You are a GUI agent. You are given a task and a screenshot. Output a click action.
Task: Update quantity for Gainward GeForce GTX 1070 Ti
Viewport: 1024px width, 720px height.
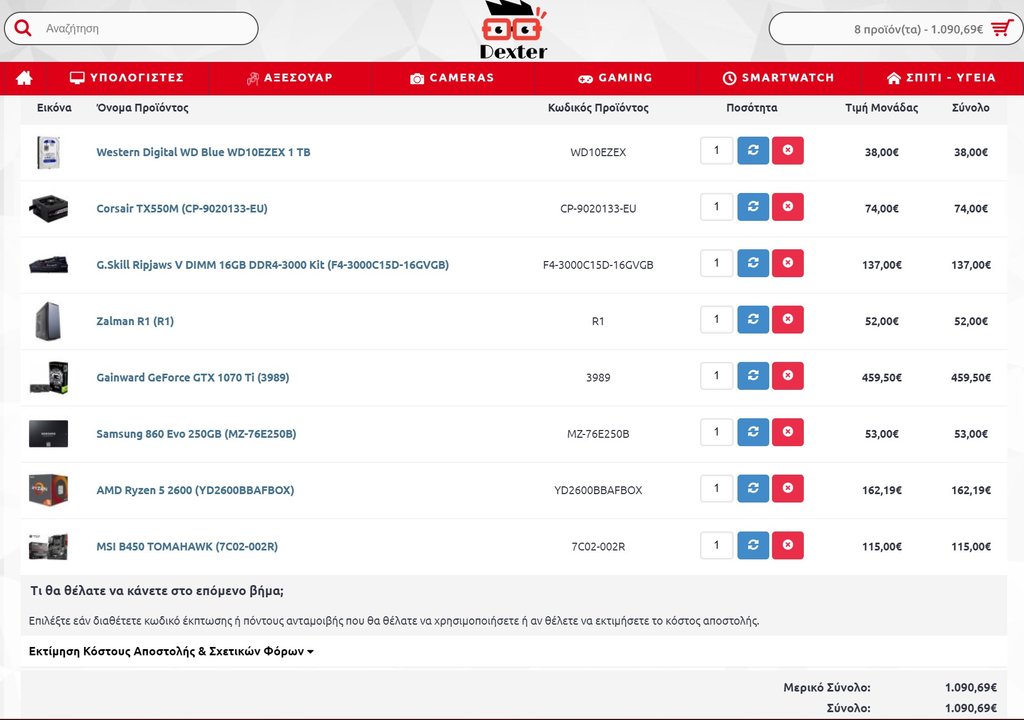(753, 376)
